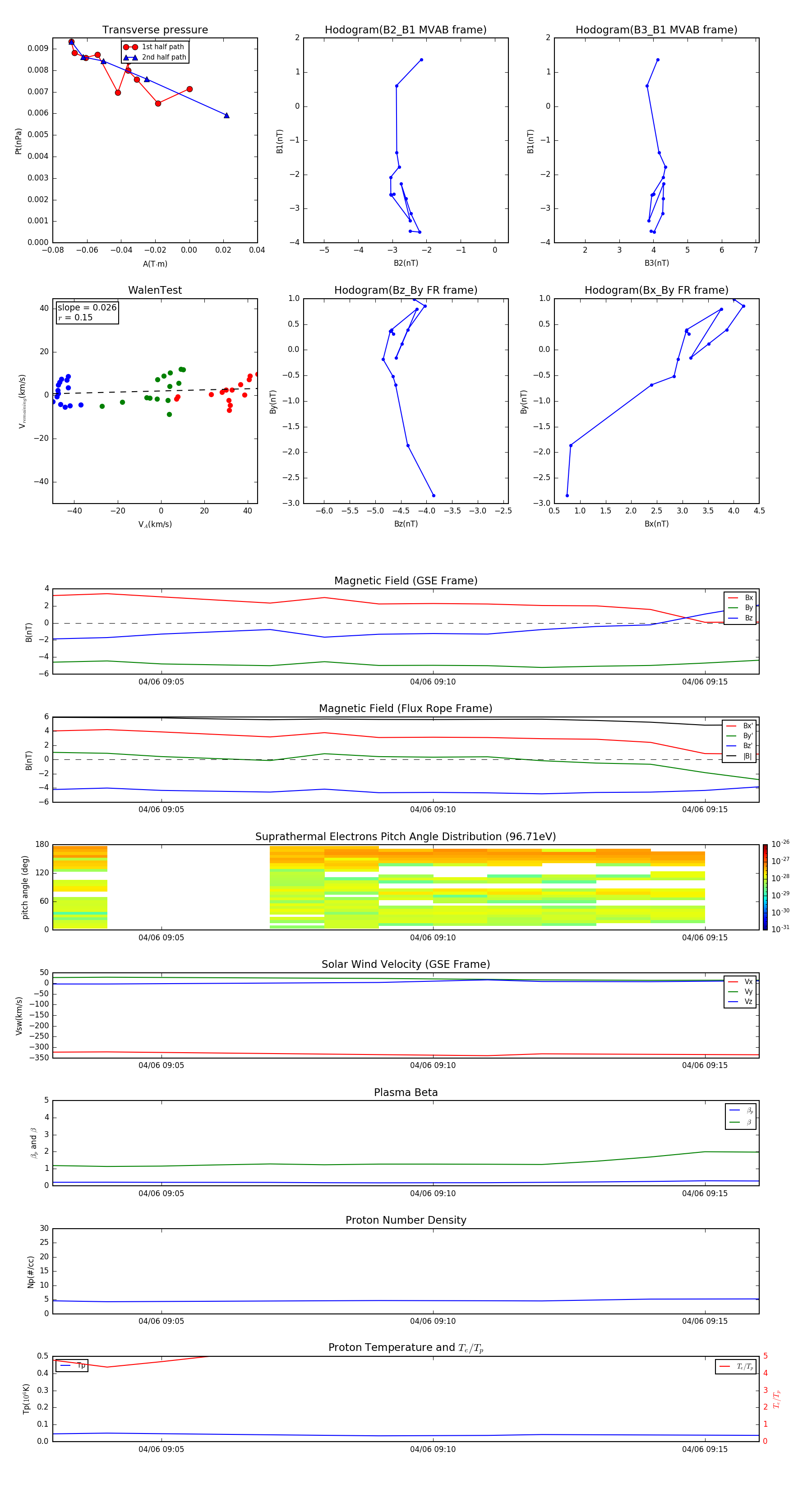Click the pitch angle color scale bar
This screenshot has height=1489, width=812.
coord(765,888)
